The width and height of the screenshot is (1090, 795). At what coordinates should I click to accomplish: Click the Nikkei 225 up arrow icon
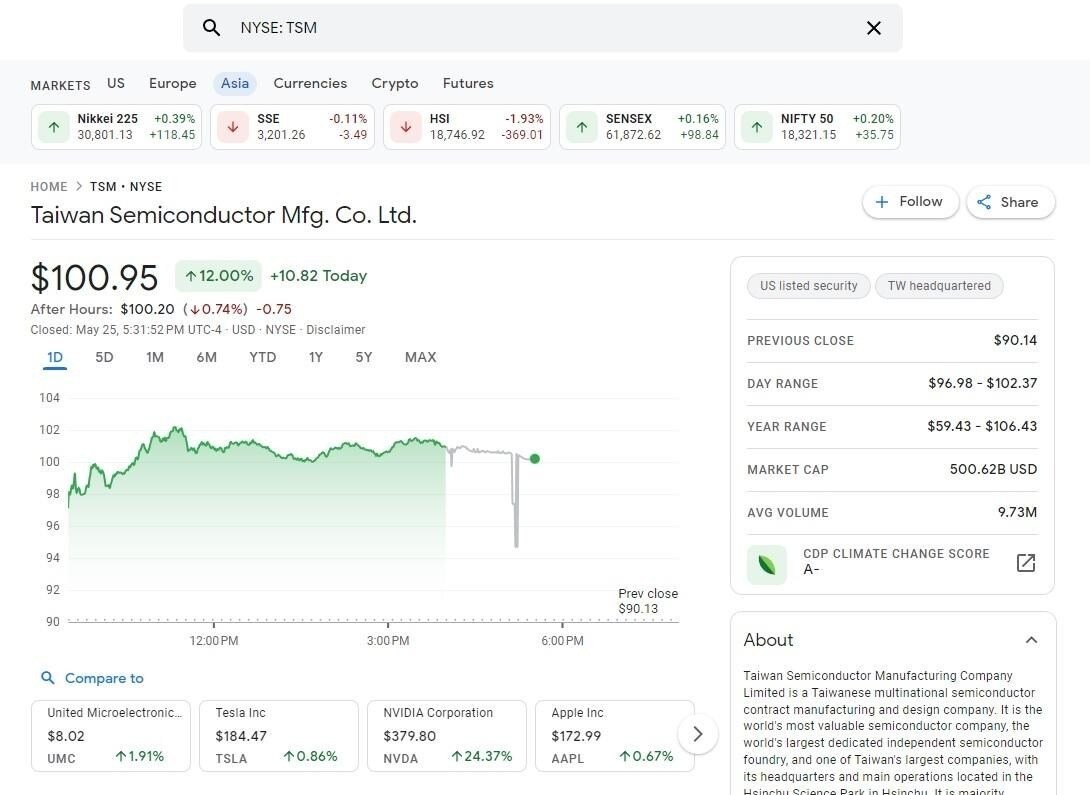click(54, 127)
